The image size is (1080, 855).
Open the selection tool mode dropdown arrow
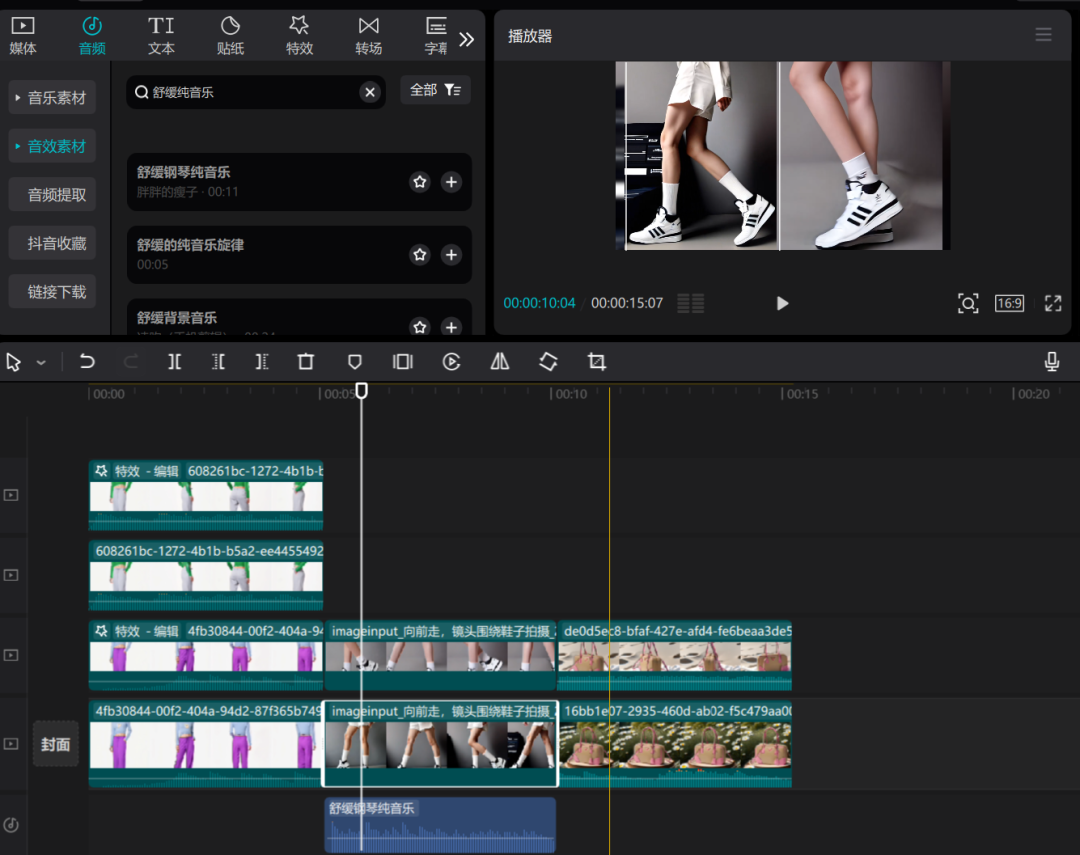[x=41, y=363]
